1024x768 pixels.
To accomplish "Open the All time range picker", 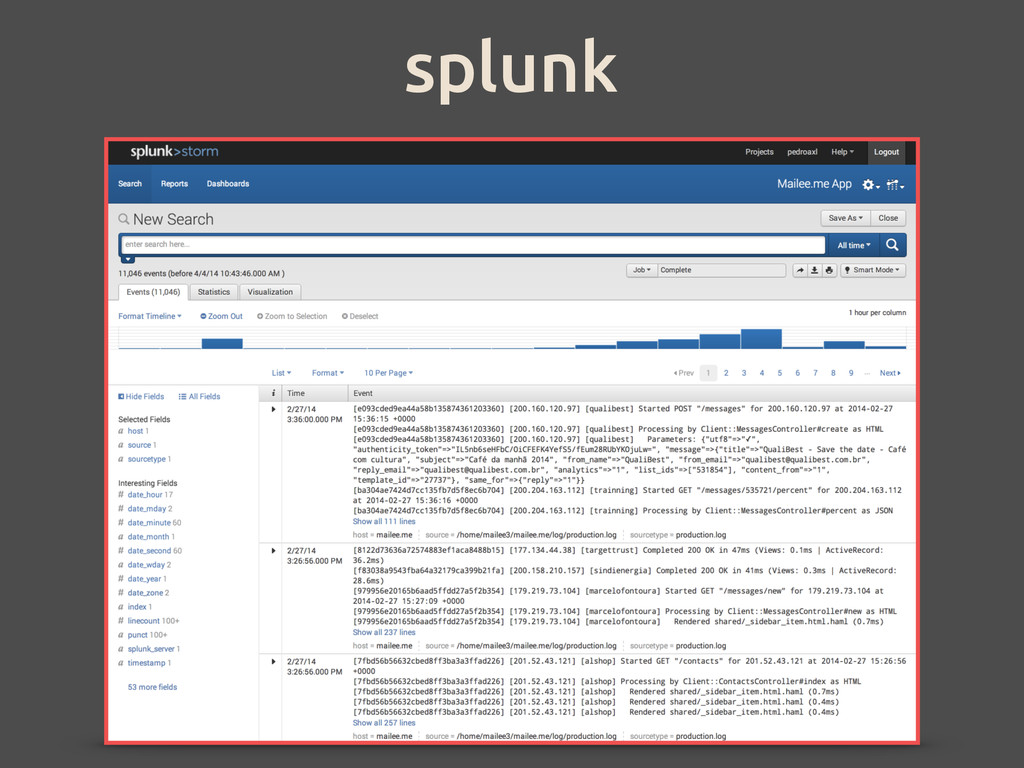I will click(x=854, y=245).
